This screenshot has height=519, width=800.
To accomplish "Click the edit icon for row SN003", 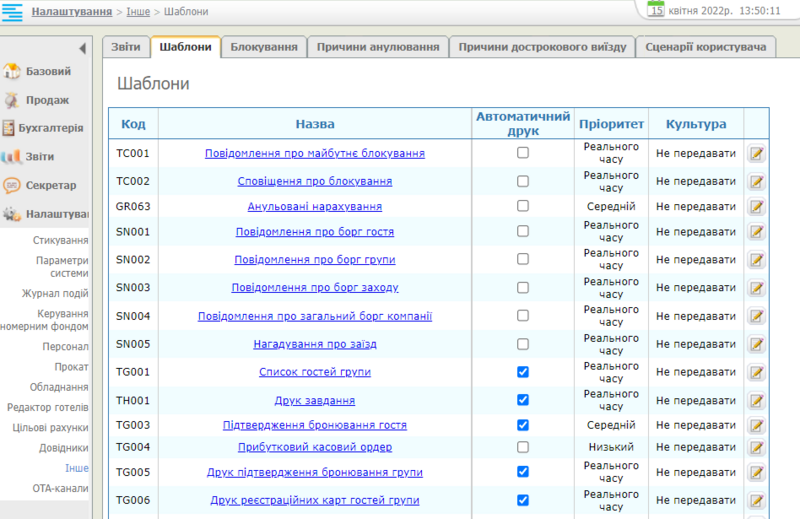I will point(756,288).
